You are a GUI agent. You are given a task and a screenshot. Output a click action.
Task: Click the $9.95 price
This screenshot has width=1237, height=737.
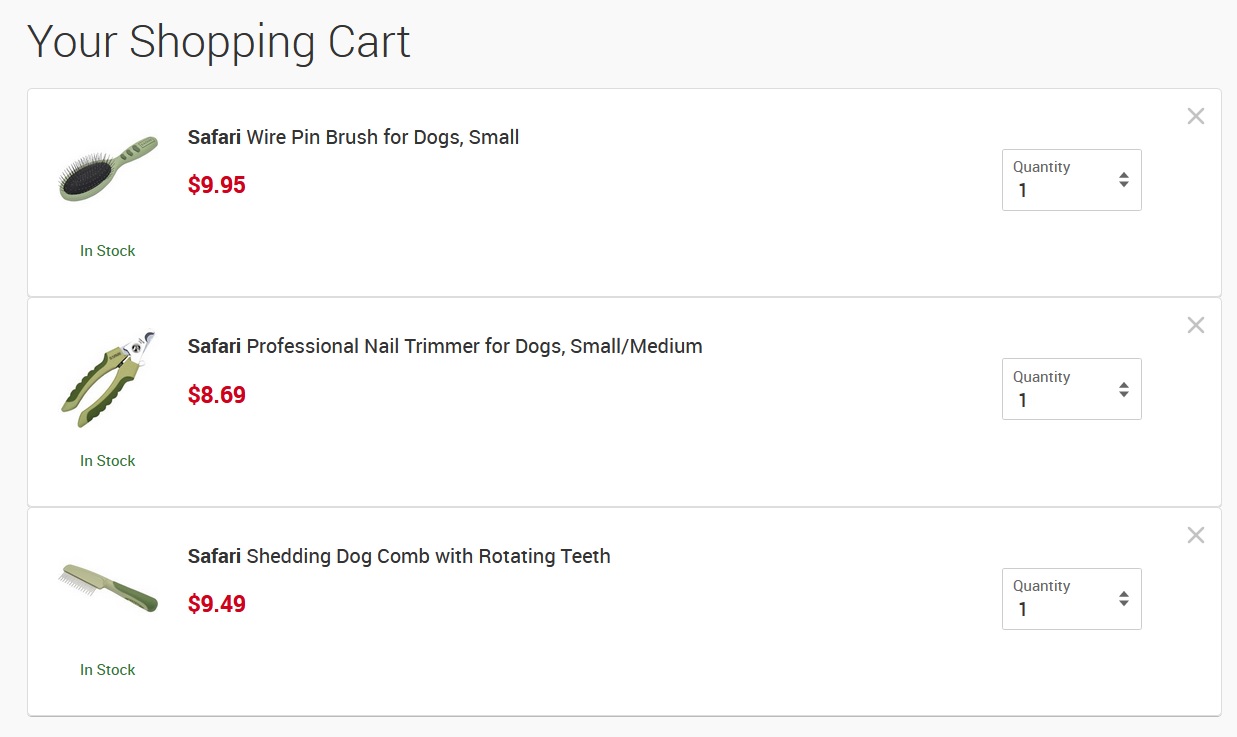[x=217, y=185]
